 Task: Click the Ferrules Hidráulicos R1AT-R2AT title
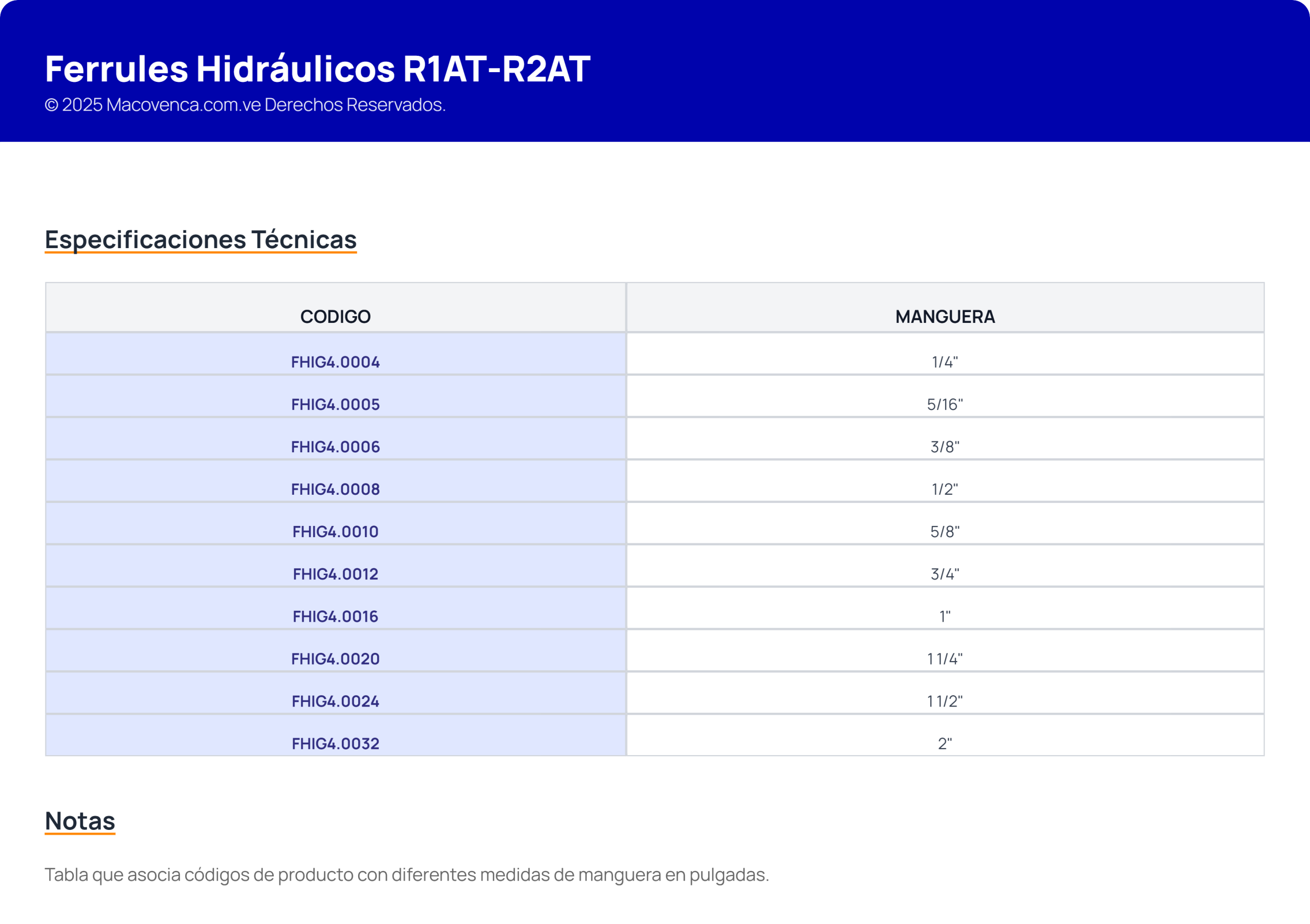point(317,69)
